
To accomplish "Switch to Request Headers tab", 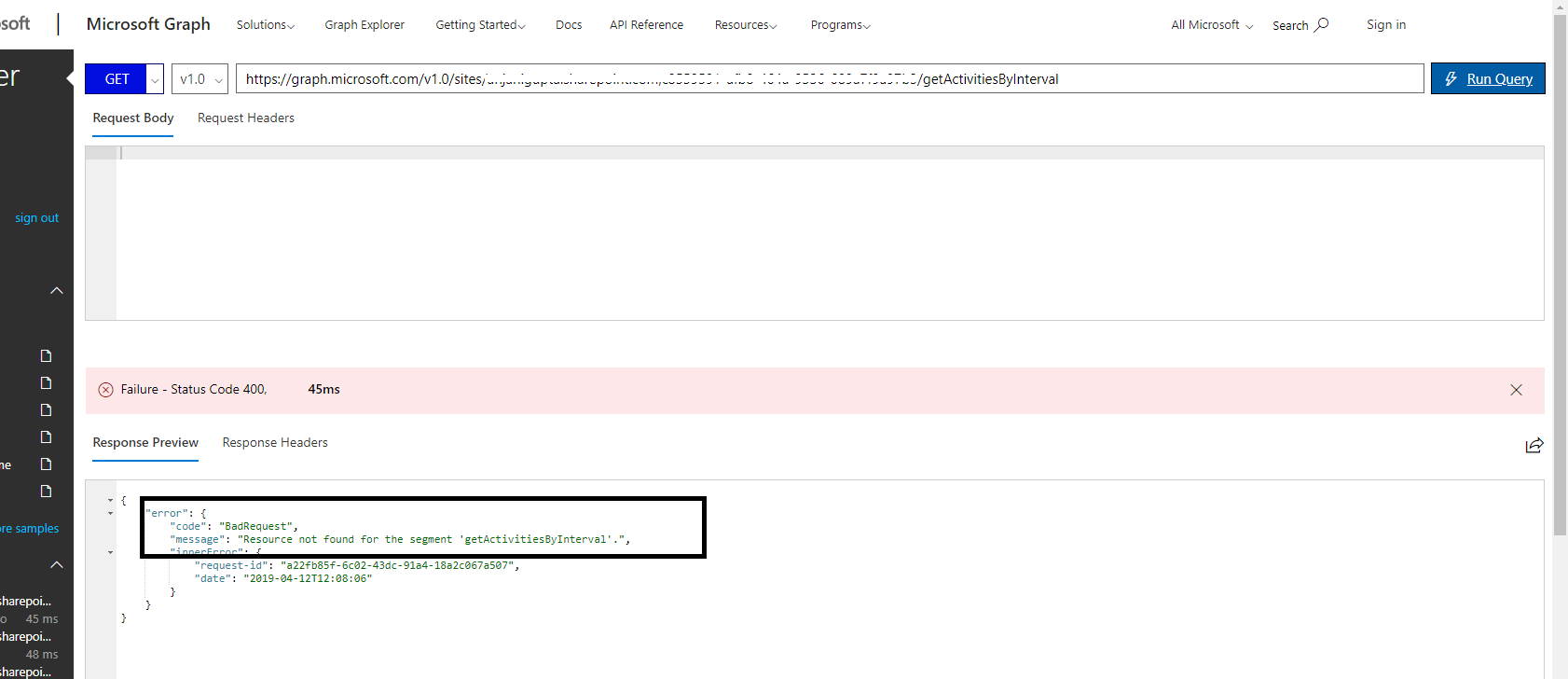I will coord(246,118).
